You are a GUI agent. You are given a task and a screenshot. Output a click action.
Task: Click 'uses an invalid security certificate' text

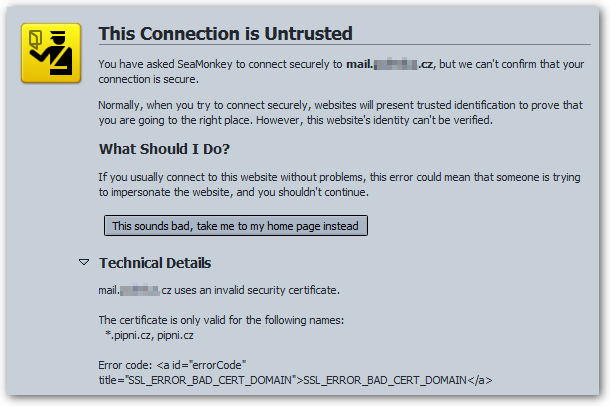(257, 290)
